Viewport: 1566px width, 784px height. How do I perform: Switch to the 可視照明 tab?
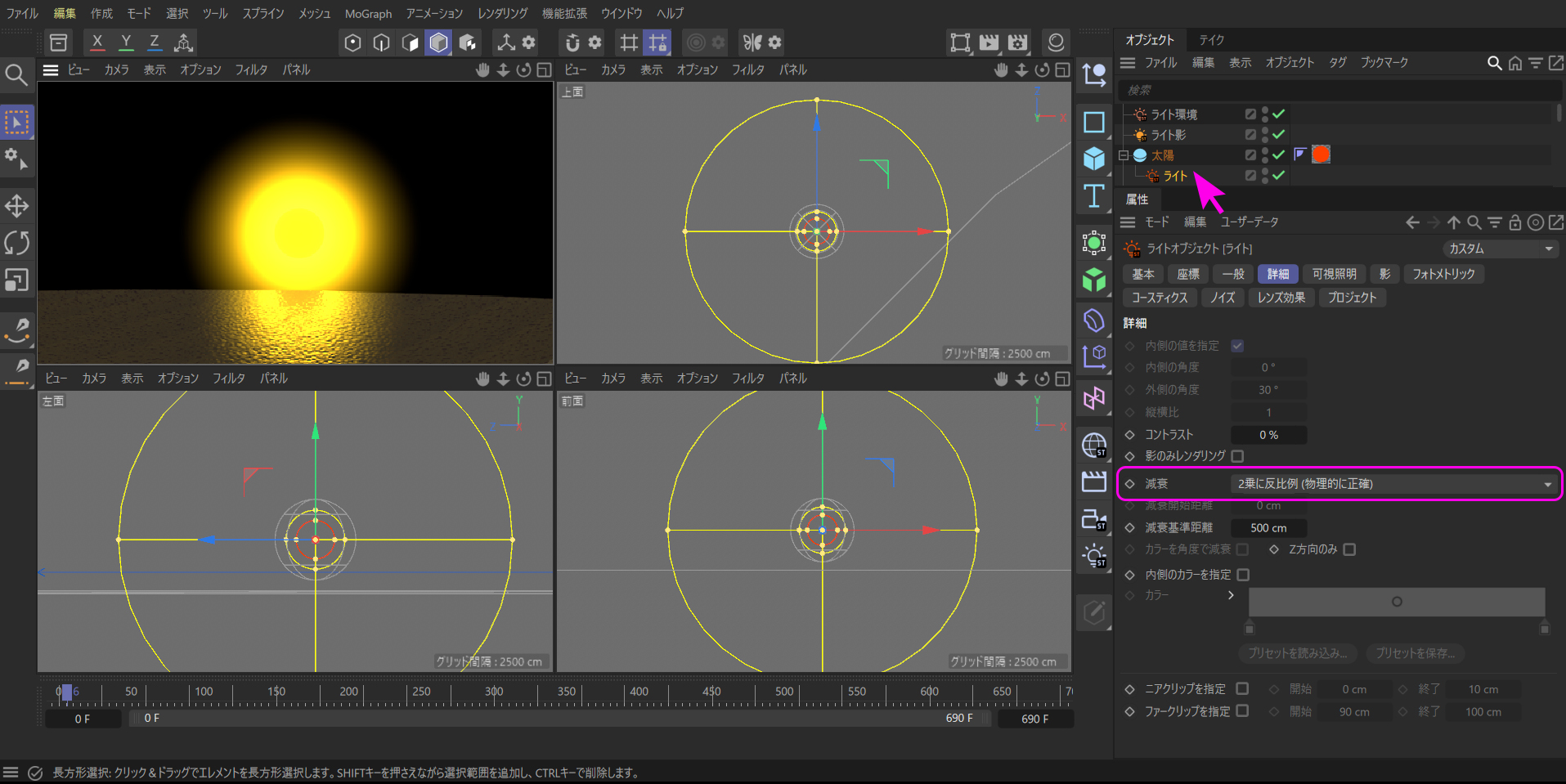(x=1334, y=274)
